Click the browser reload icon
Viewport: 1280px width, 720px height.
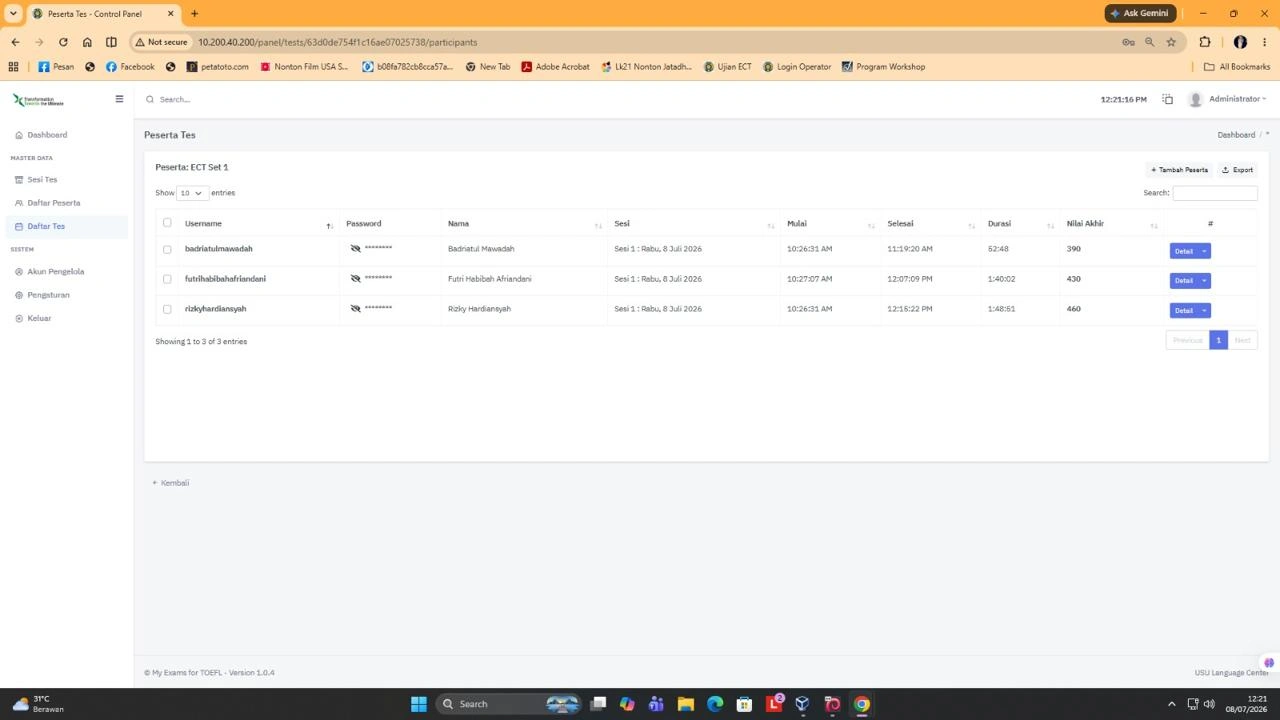63,42
